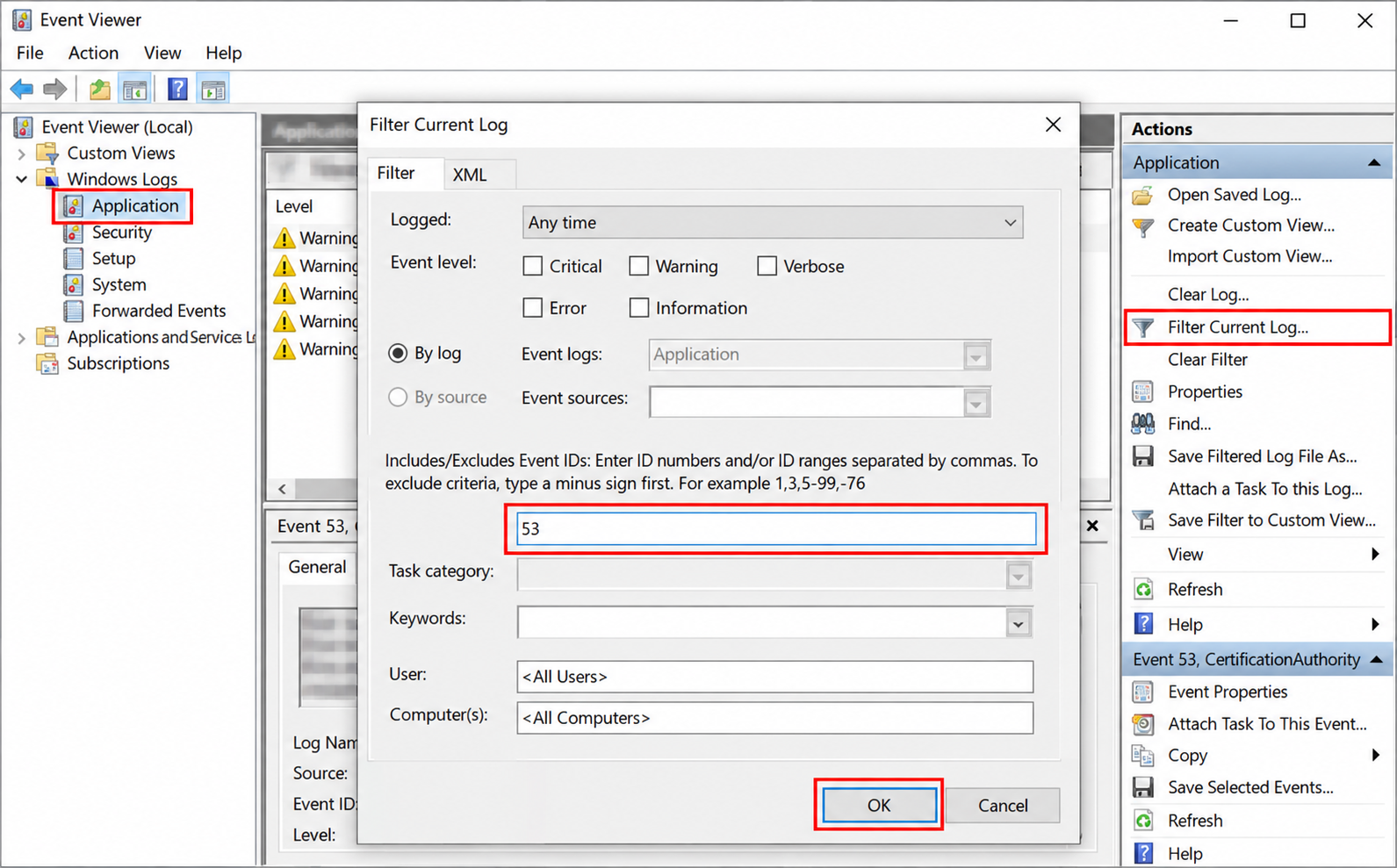Image resolution: width=1397 pixels, height=868 pixels.
Task: Click the Subscriptions icon in the tree
Action: (x=47, y=363)
